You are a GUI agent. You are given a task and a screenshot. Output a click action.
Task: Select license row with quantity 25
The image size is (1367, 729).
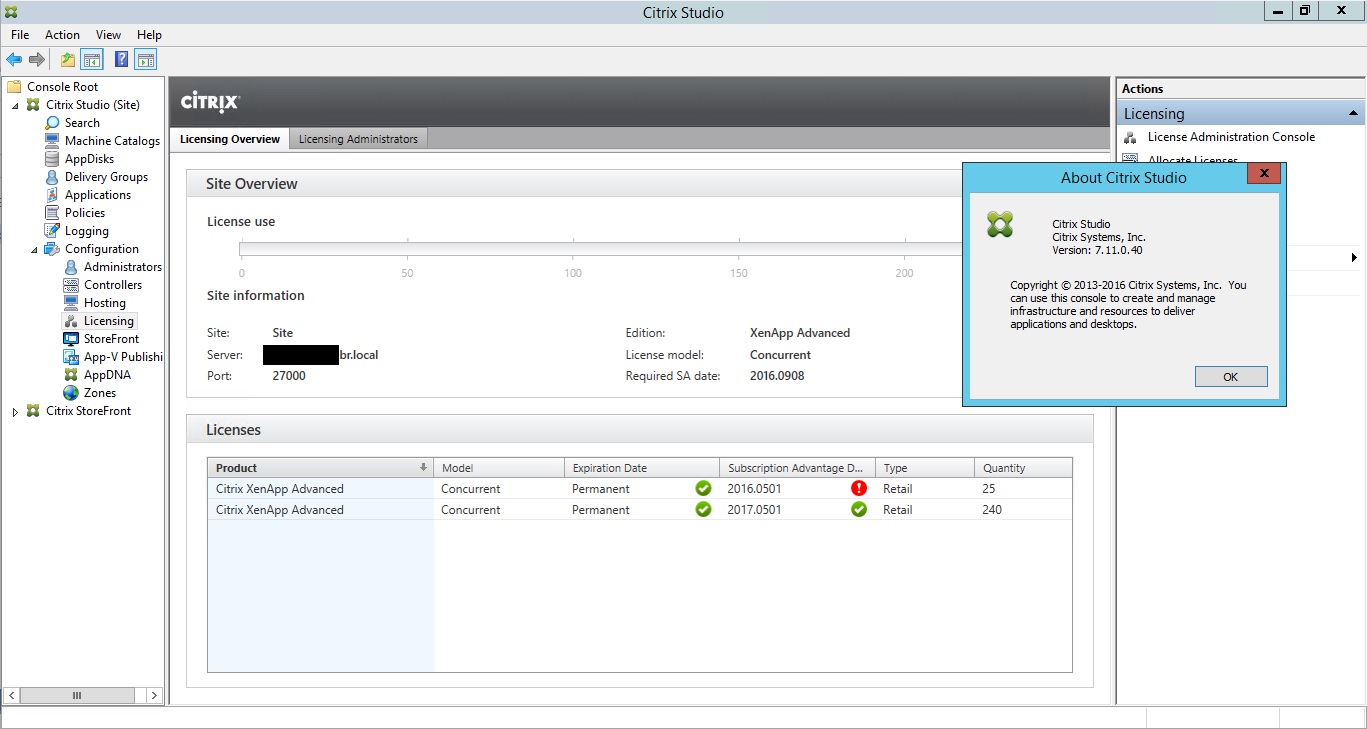640,489
